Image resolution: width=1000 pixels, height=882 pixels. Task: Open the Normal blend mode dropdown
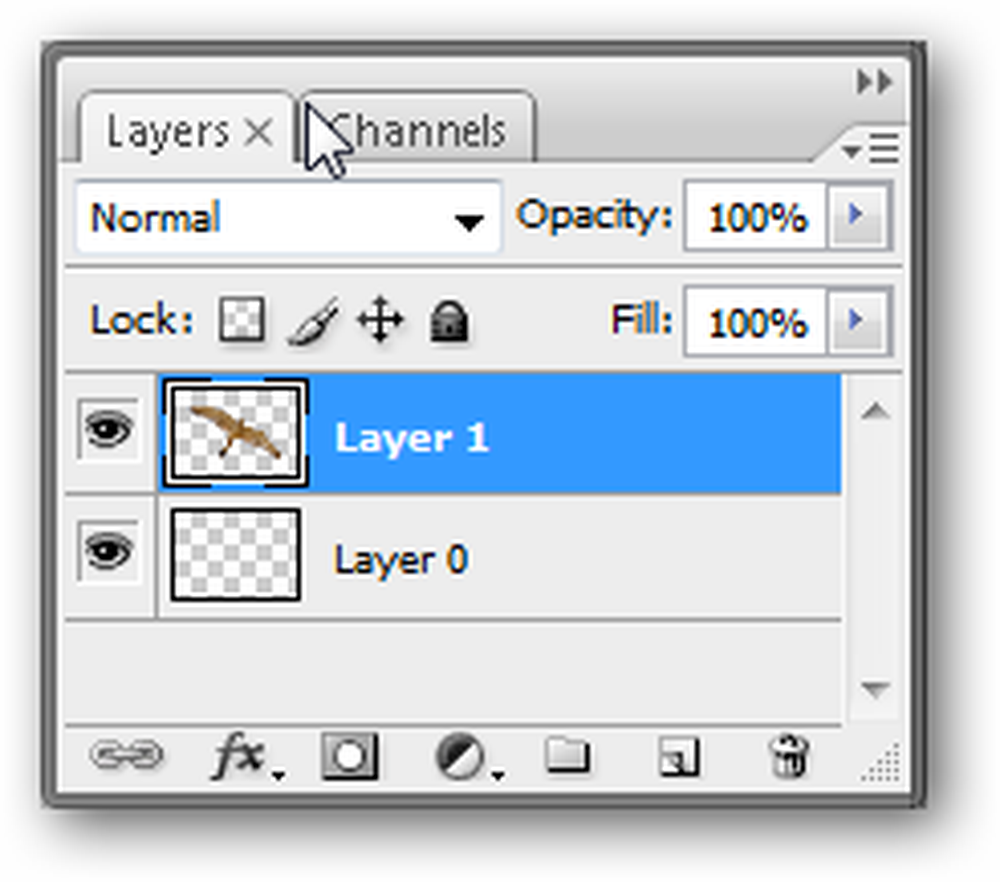coord(288,218)
